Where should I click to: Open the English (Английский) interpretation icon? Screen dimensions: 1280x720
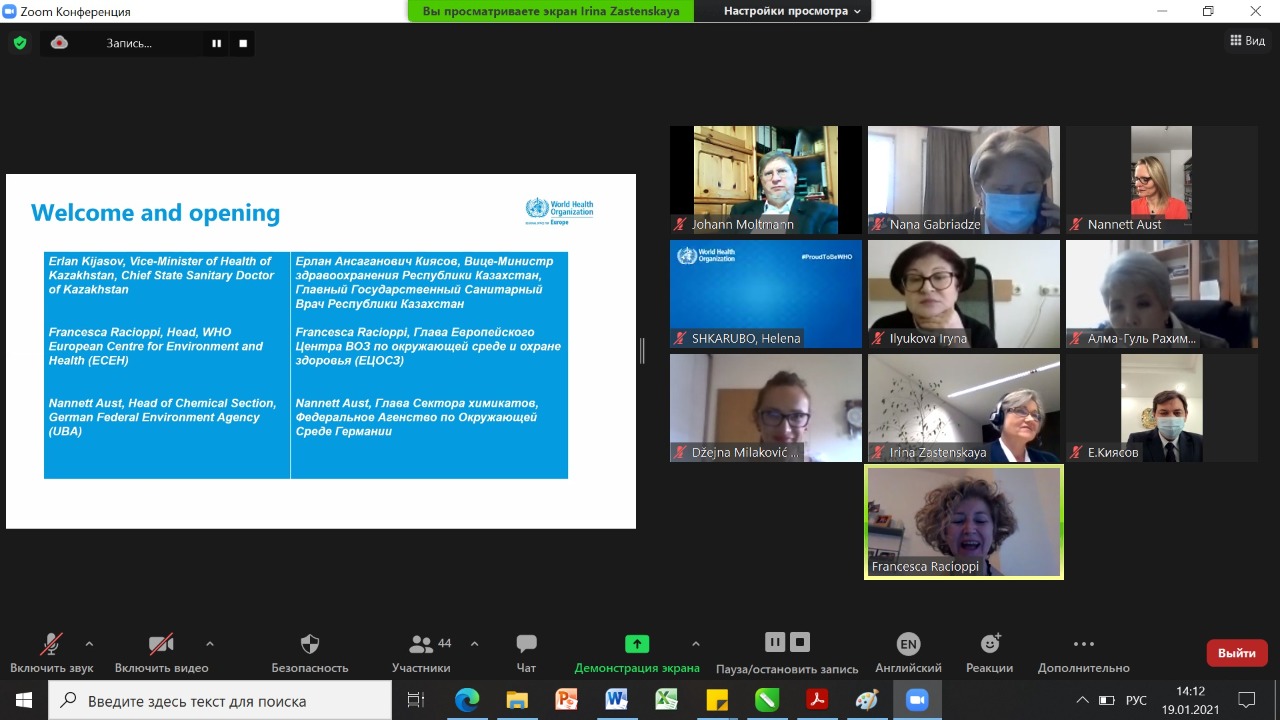pyautogui.click(x=908, y=645)
